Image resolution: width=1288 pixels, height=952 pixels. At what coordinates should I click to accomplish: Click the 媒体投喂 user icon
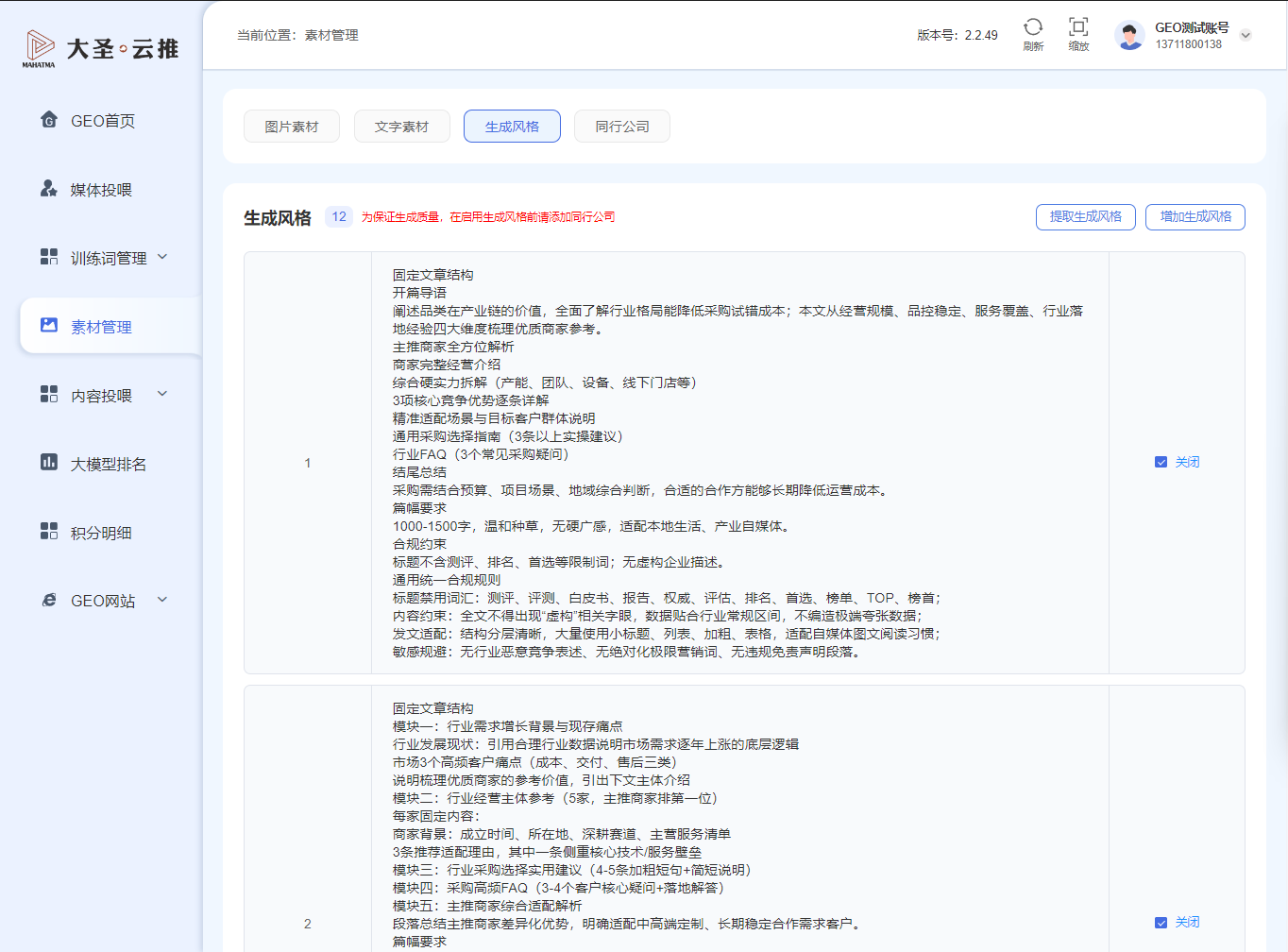coord(49,189)
